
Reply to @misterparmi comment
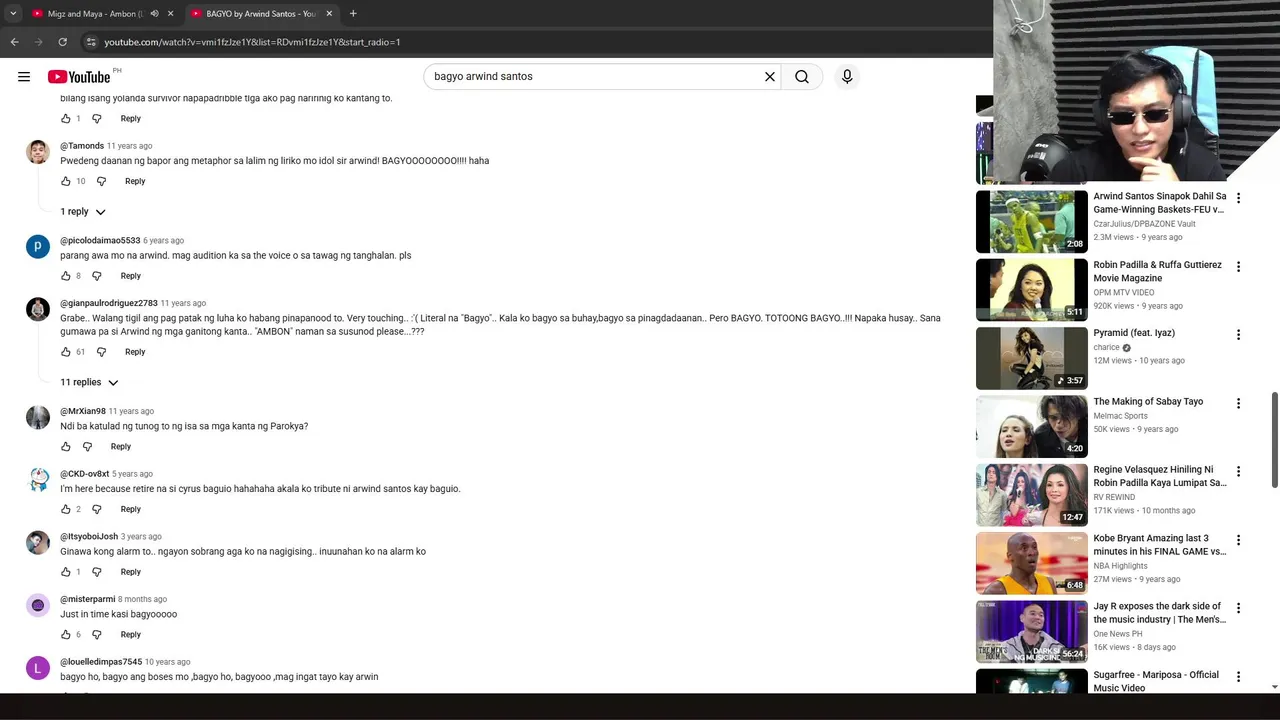pos(131,635)
